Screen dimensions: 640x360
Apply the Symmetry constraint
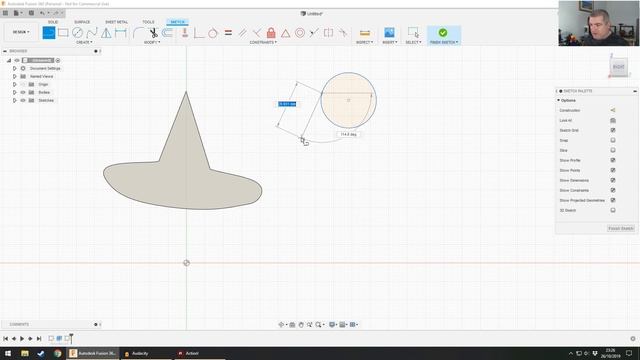(x=328, y=33)
